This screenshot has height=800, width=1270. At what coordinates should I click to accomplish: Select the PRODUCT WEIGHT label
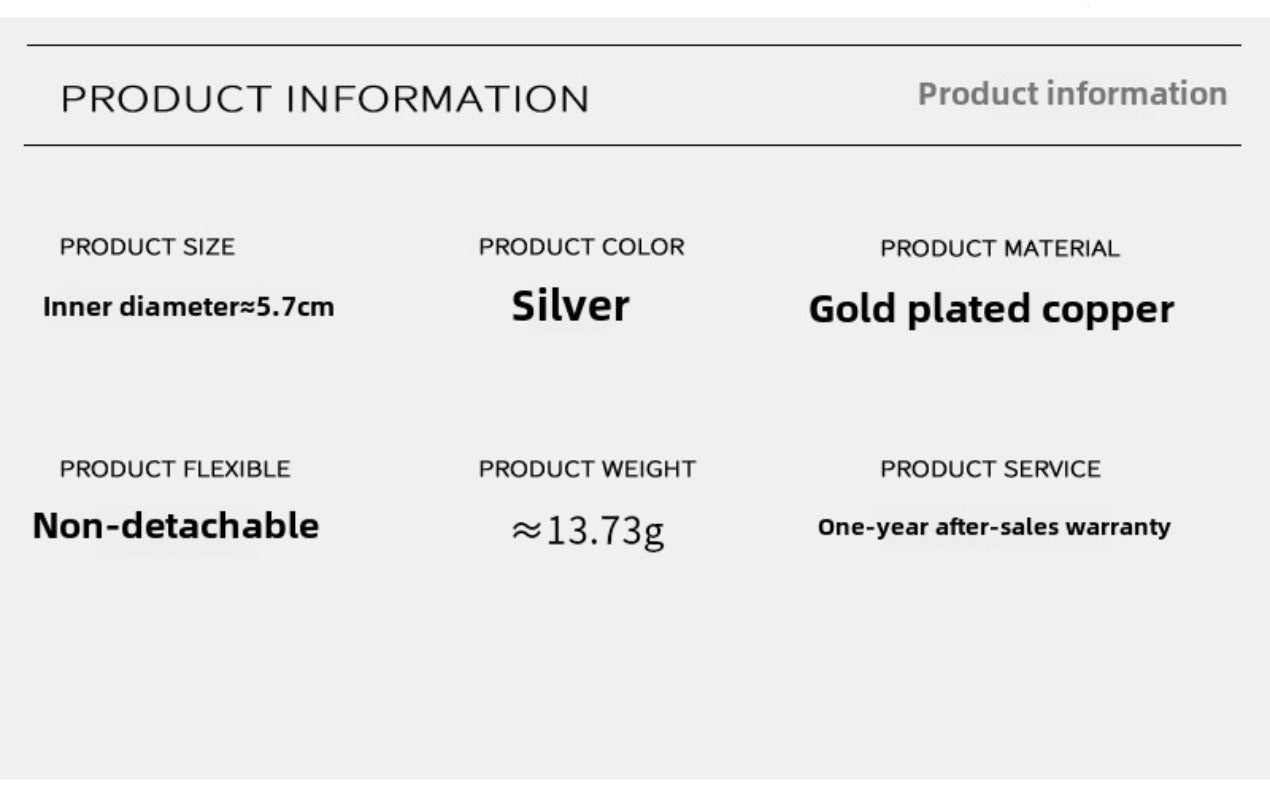click(587, 469)
